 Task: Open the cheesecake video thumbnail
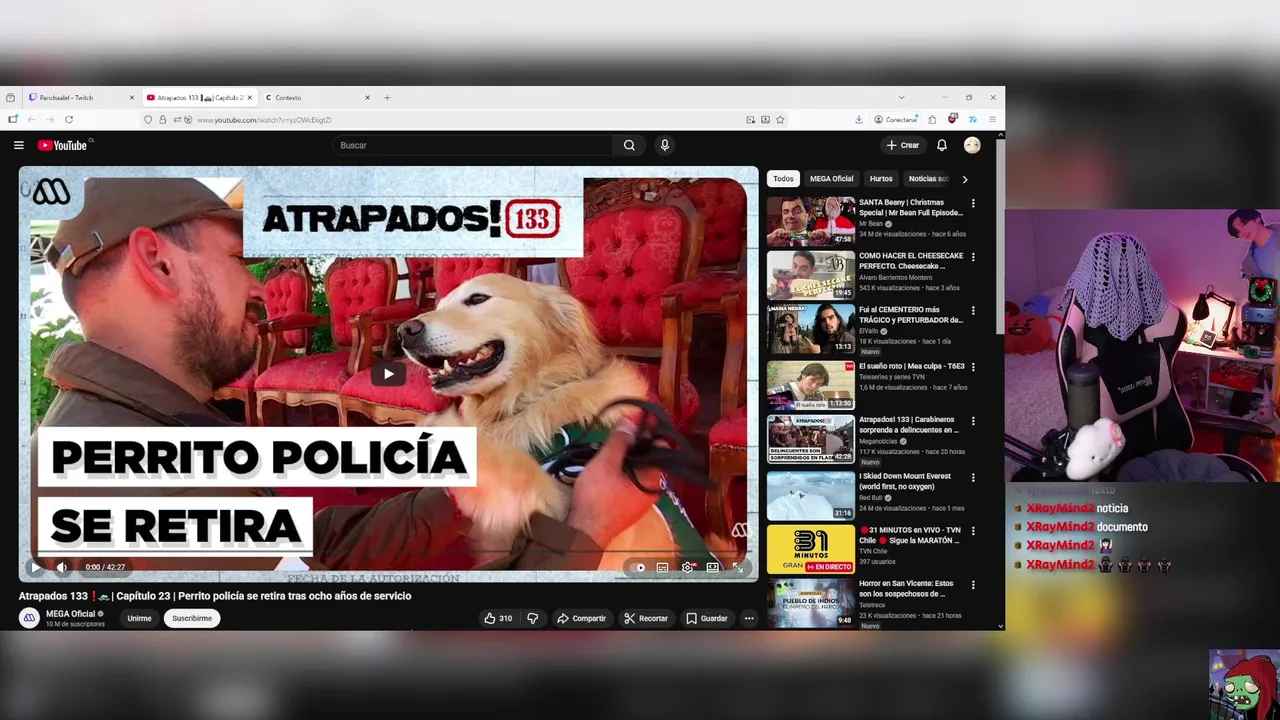811,276
